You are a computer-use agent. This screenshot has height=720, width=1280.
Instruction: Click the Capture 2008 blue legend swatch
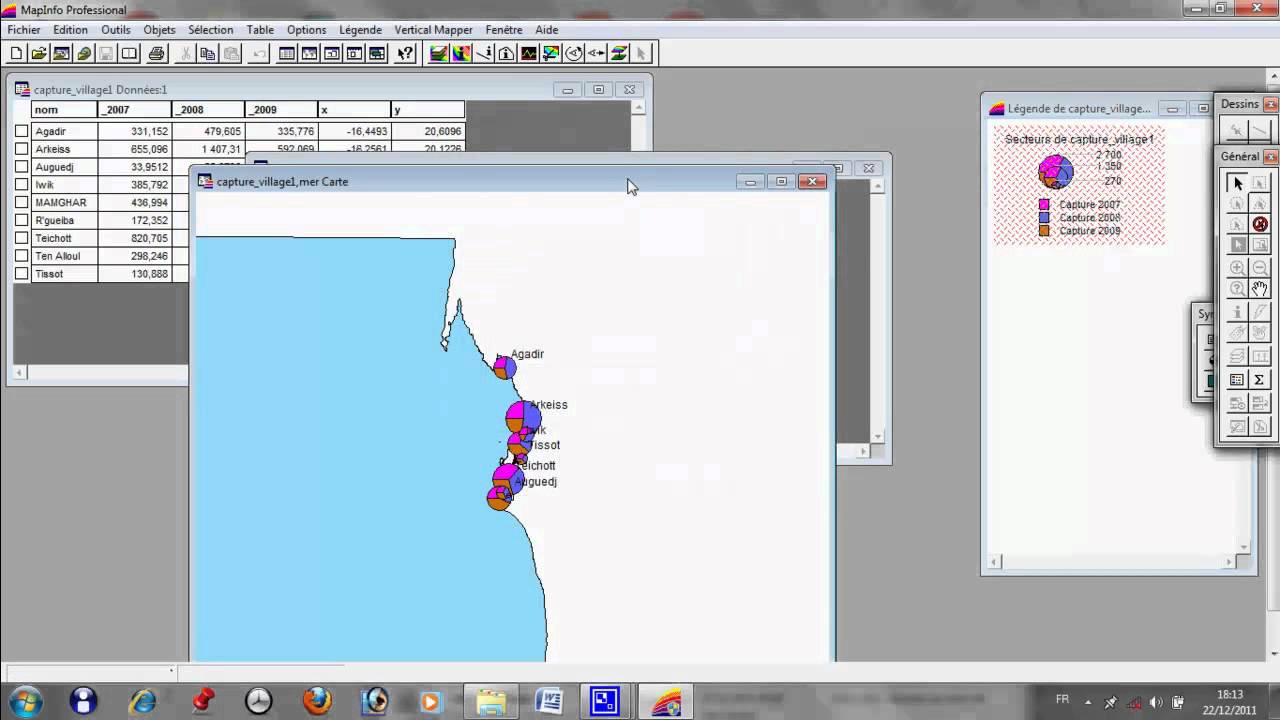(1044, 217)
